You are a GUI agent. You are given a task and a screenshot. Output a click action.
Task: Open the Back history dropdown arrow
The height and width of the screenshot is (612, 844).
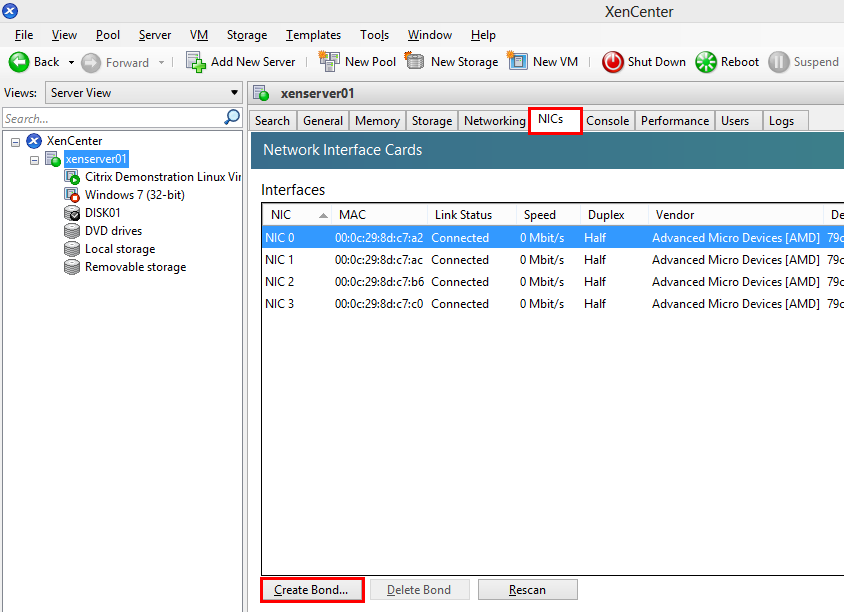pos(71,62)
